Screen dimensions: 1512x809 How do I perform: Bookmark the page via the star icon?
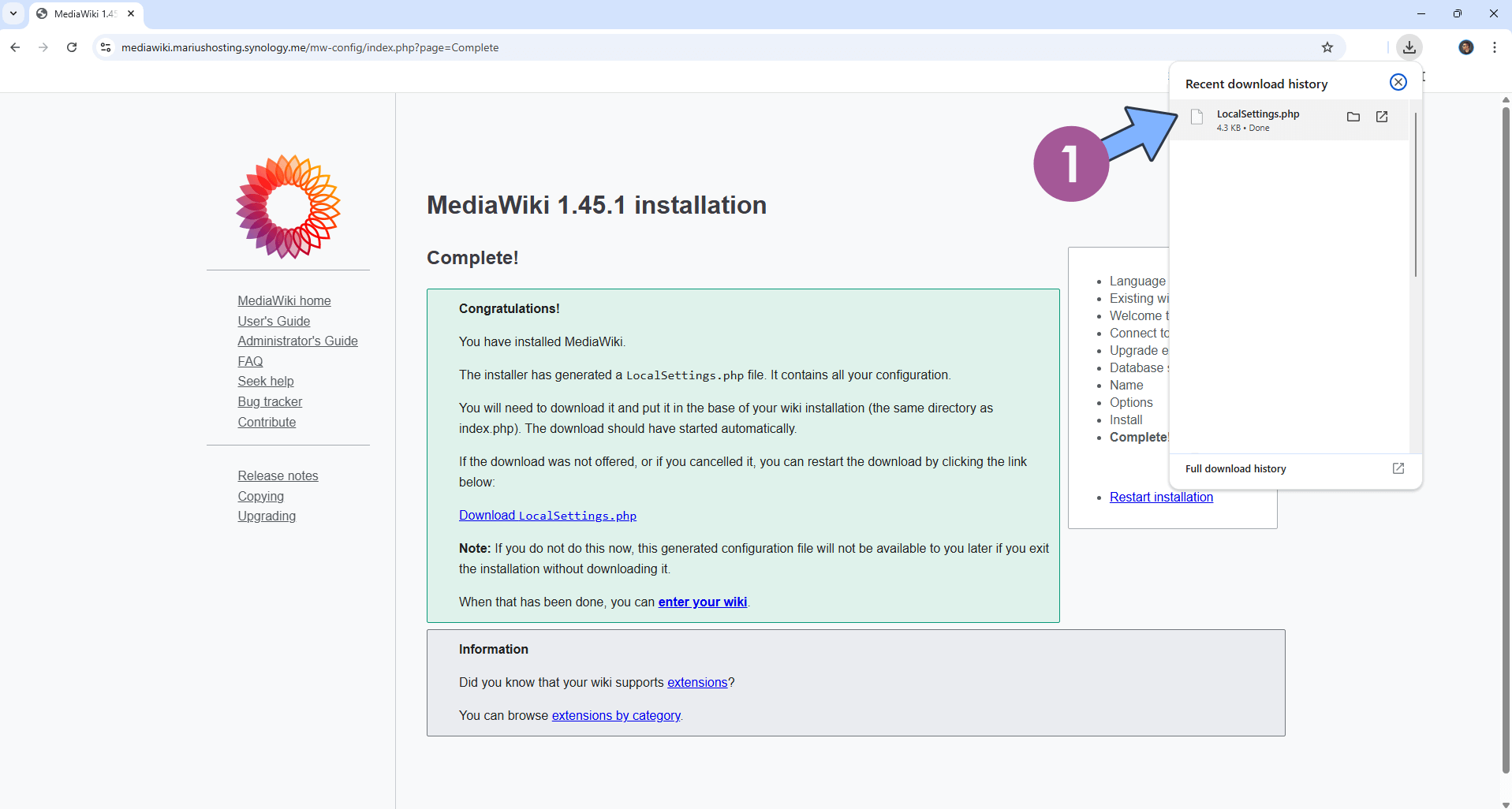(1328, 47)
